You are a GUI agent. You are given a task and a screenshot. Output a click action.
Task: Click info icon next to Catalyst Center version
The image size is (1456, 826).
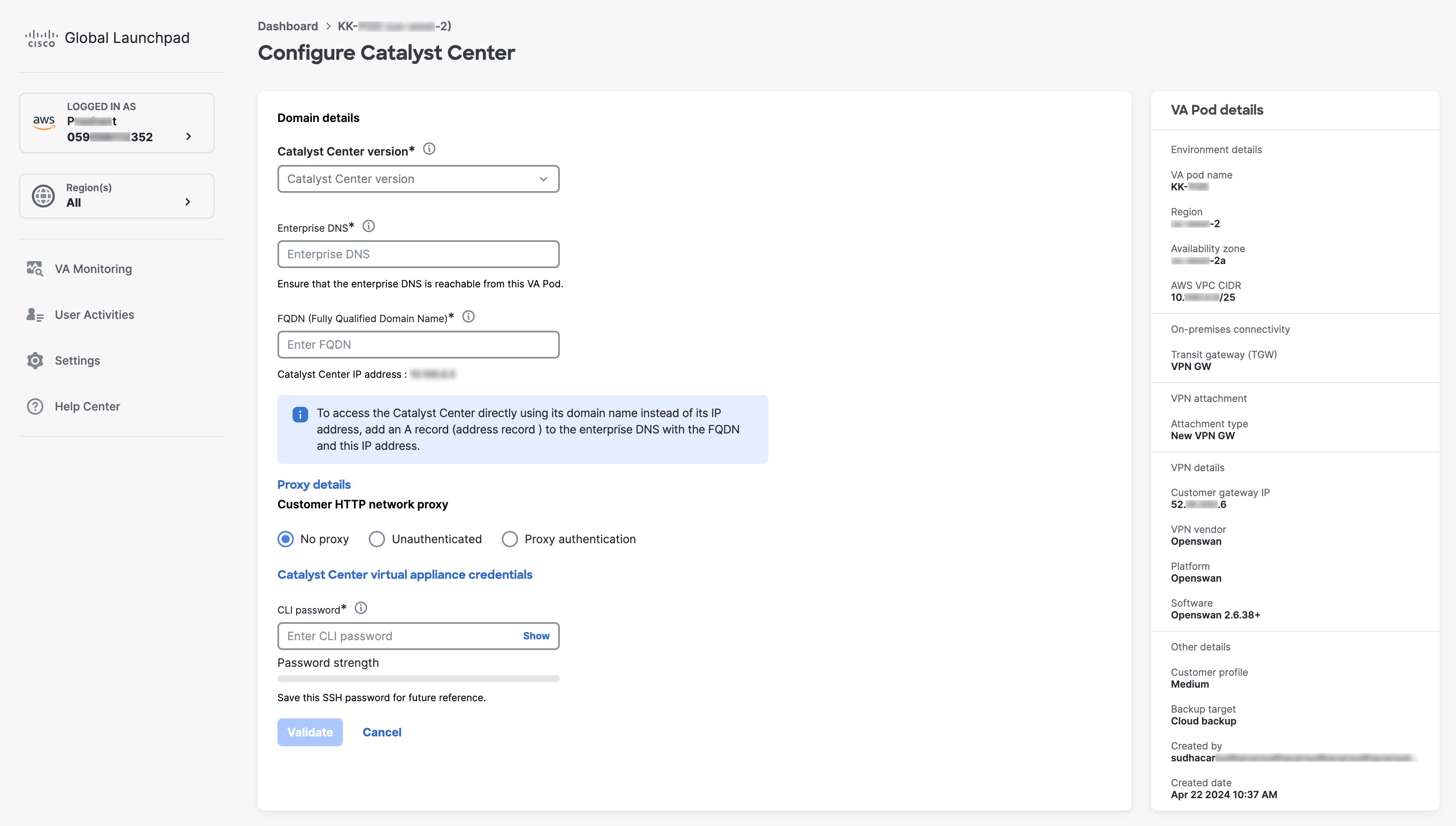(429, 149)
